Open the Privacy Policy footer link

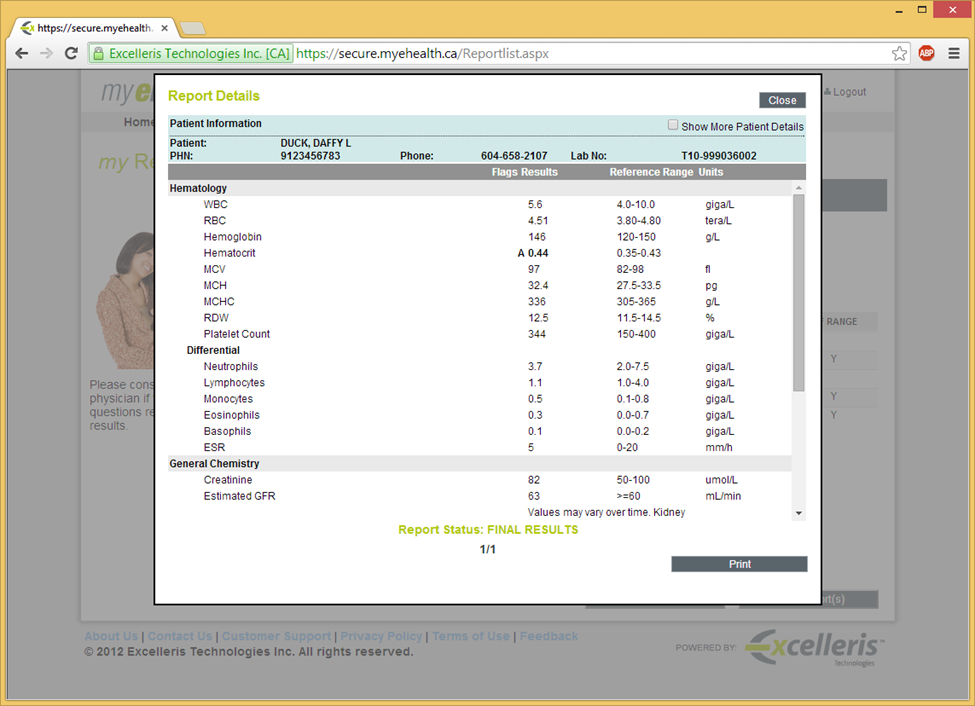point(381,636)
